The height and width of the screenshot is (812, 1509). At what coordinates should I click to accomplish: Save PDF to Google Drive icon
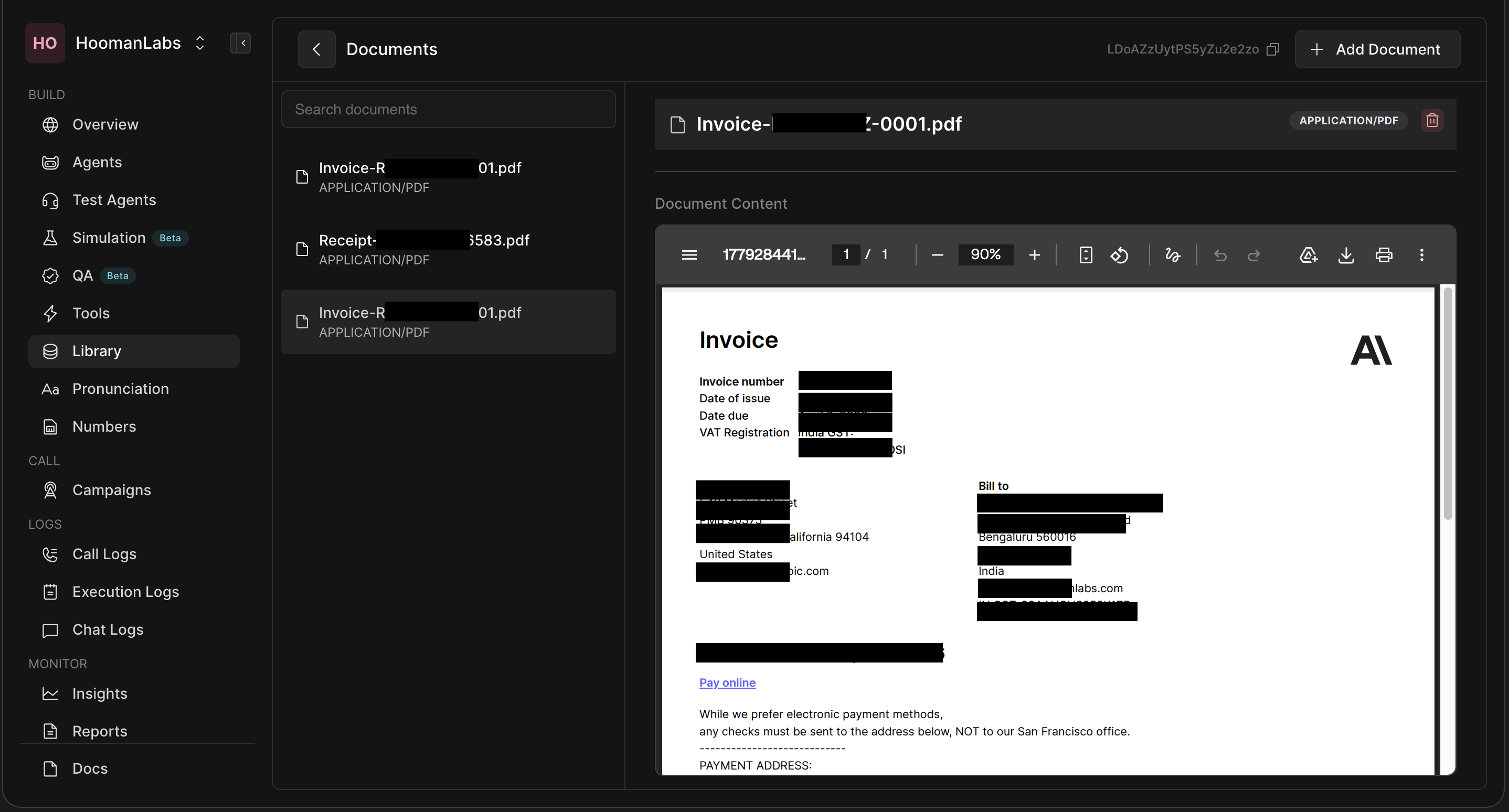pyautogui.click(x=1308, y=254)
